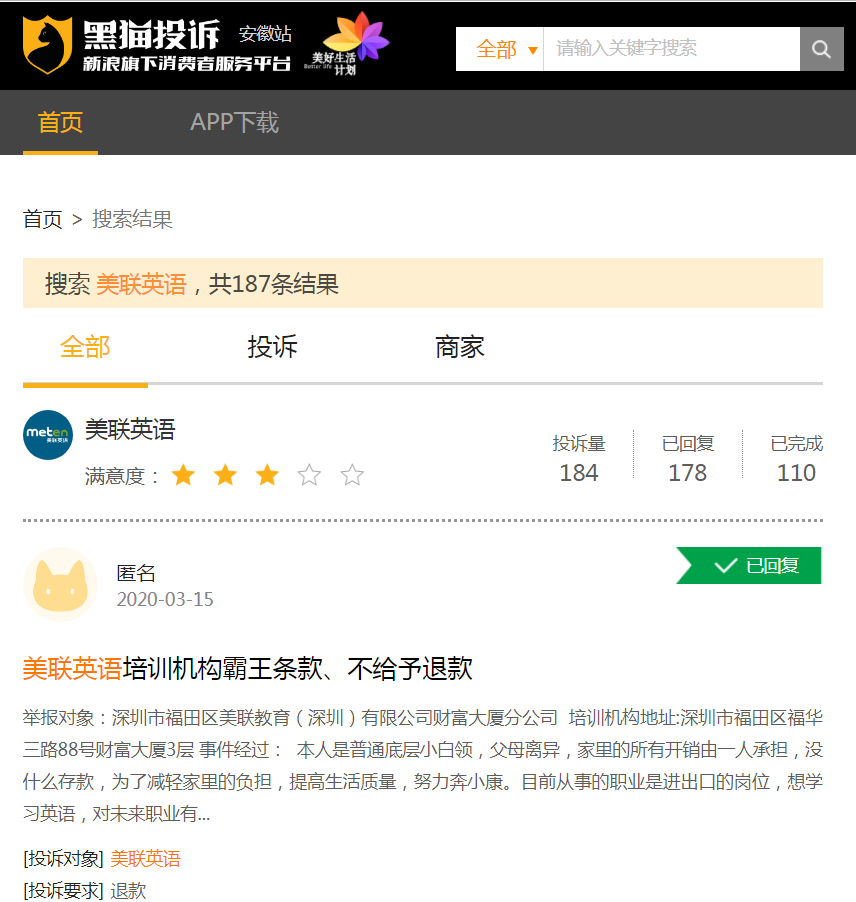Click the 首页 breadcrumb link
The width and height of the screenshot is (856, 902).
click(42, 219)
